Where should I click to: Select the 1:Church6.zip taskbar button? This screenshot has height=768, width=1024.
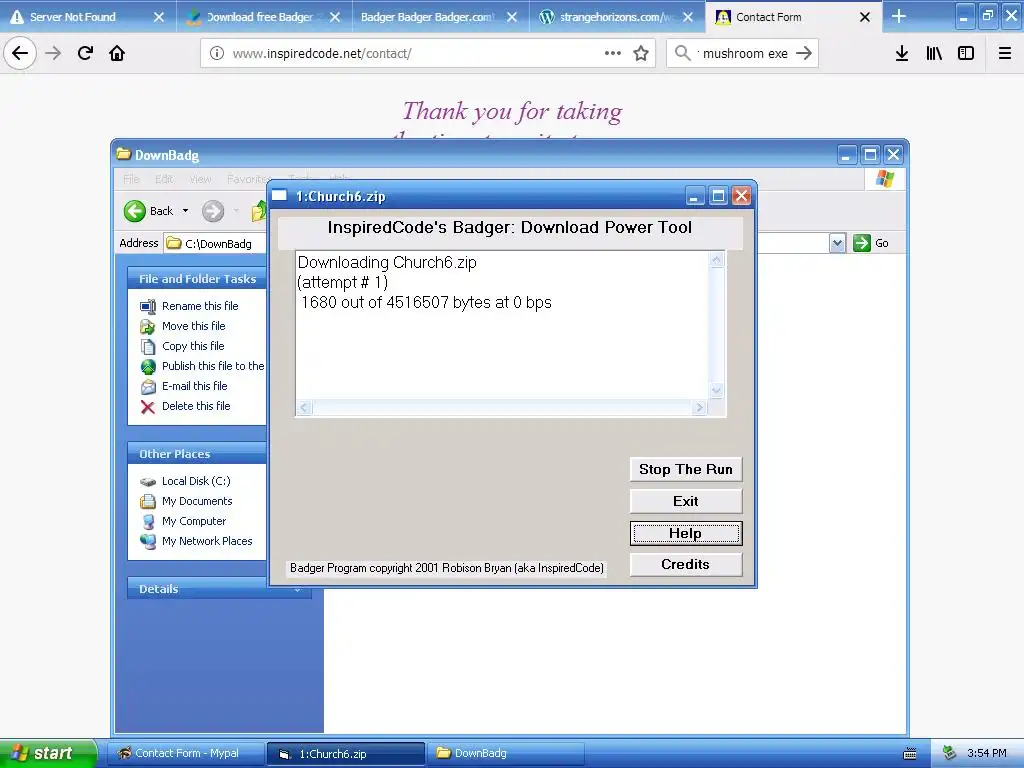(x=346, y=754)
